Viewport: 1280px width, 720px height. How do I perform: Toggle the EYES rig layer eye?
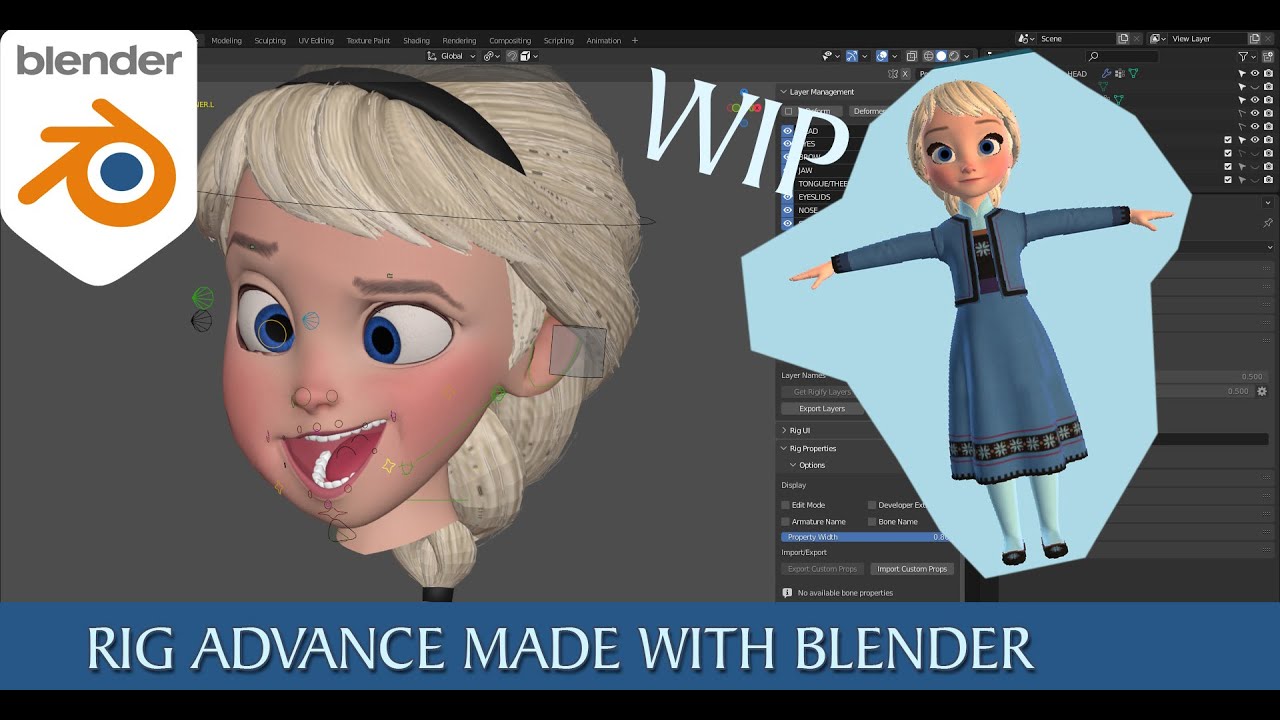point(787,144)
